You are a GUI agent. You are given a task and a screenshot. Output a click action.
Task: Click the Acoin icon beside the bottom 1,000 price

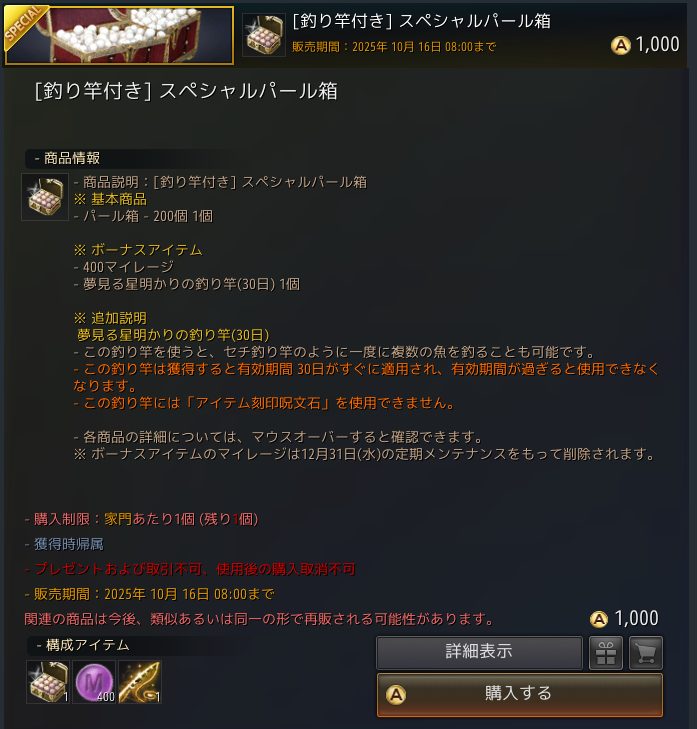pyautogui.click(x=599, y=619)
